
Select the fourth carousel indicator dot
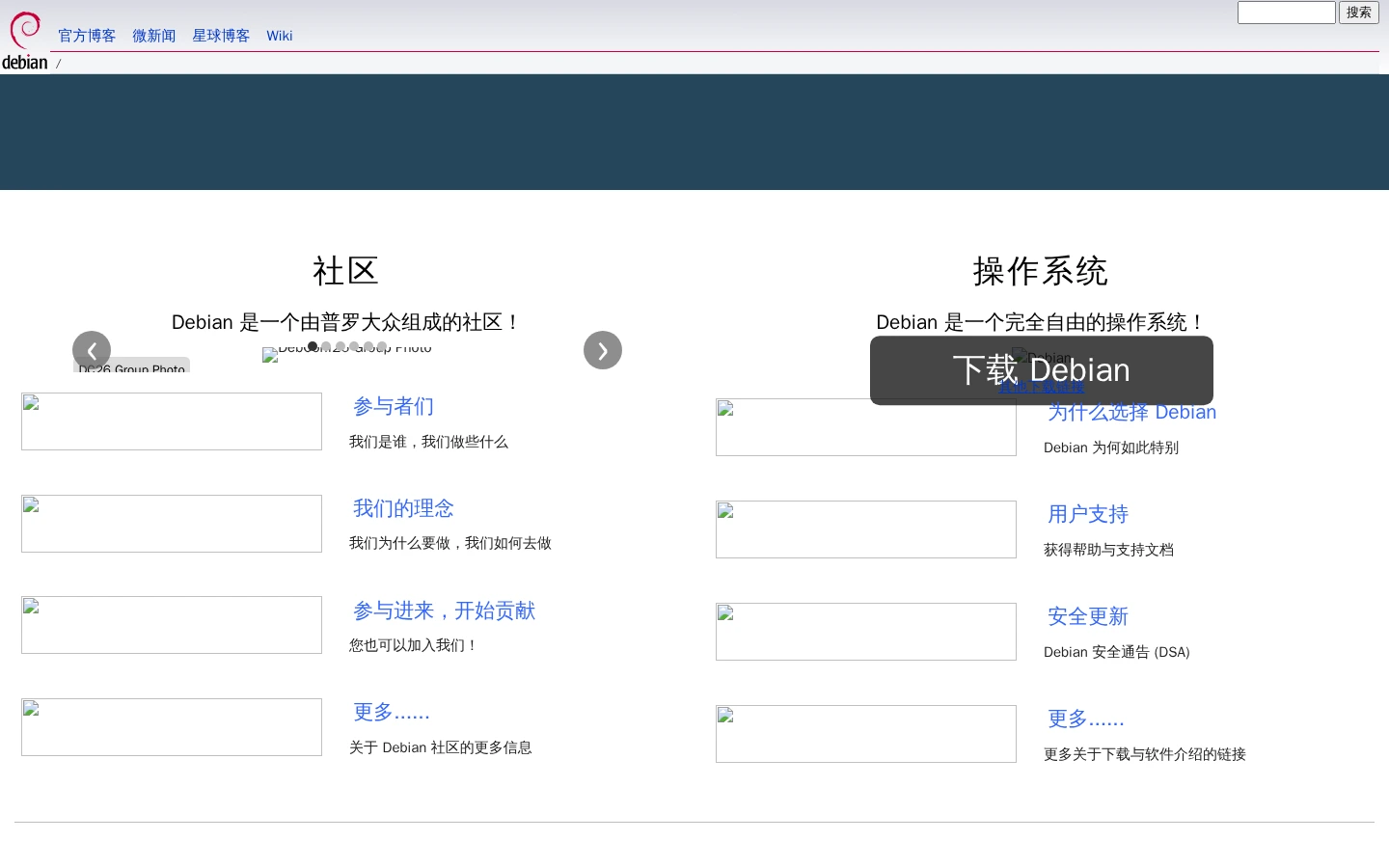pos(354,346)
